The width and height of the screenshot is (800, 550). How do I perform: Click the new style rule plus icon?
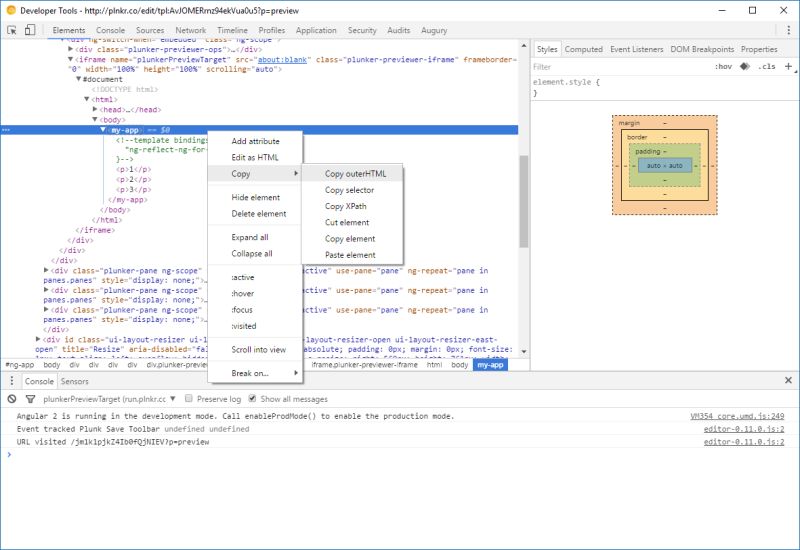[788, 67]
